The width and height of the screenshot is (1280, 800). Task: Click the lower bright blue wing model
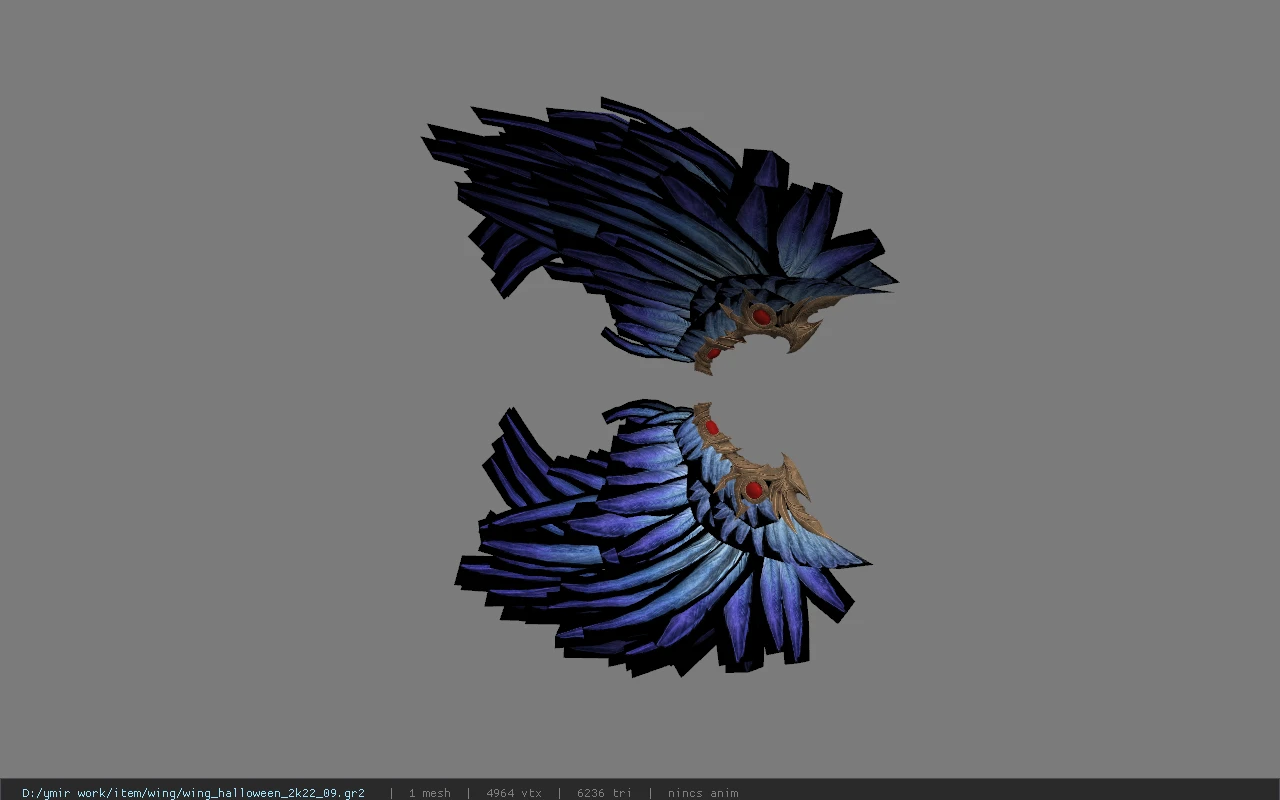coord(662,538)
